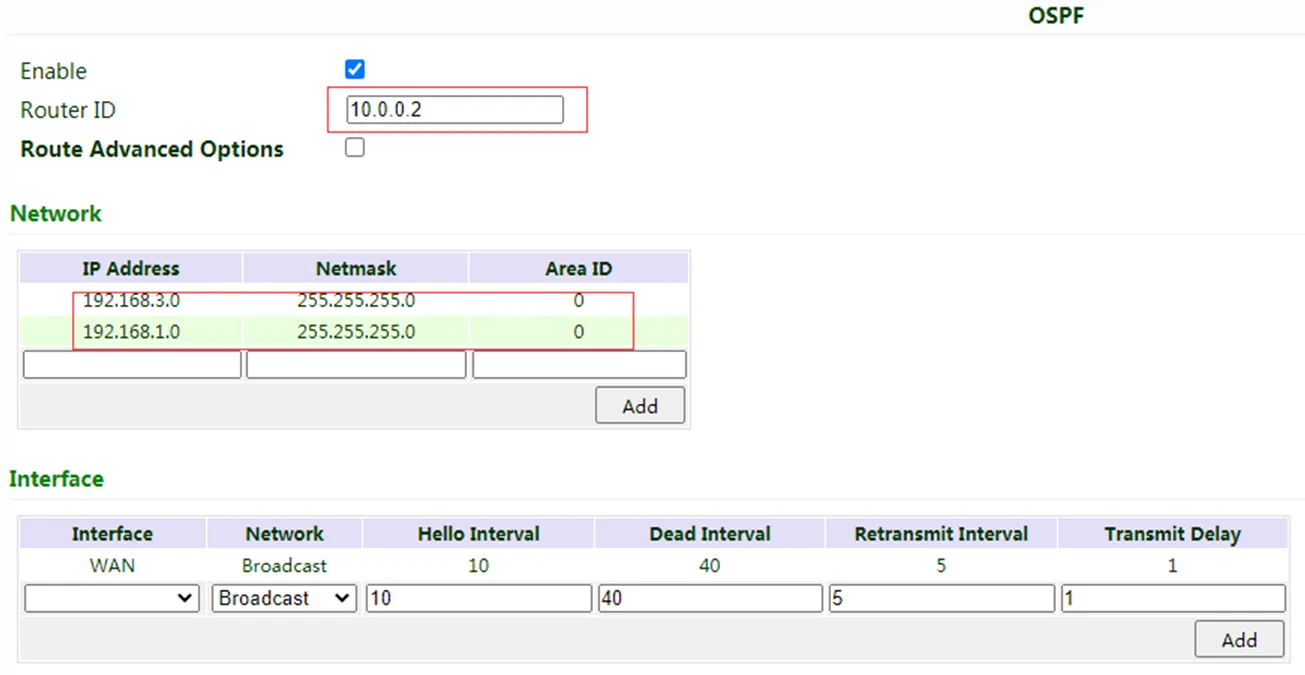Click the green Interface section heading
The image size is (1305, 675).
point(56,479)
